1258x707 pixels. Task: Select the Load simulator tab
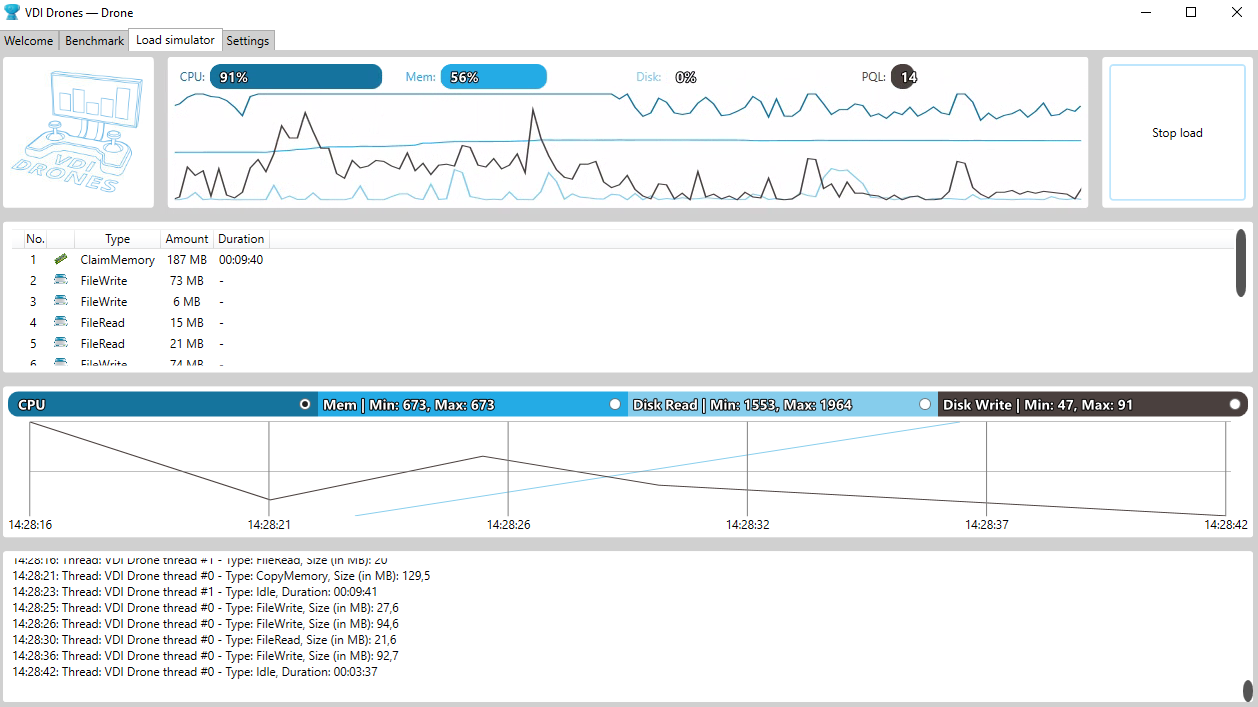[175, 40]
